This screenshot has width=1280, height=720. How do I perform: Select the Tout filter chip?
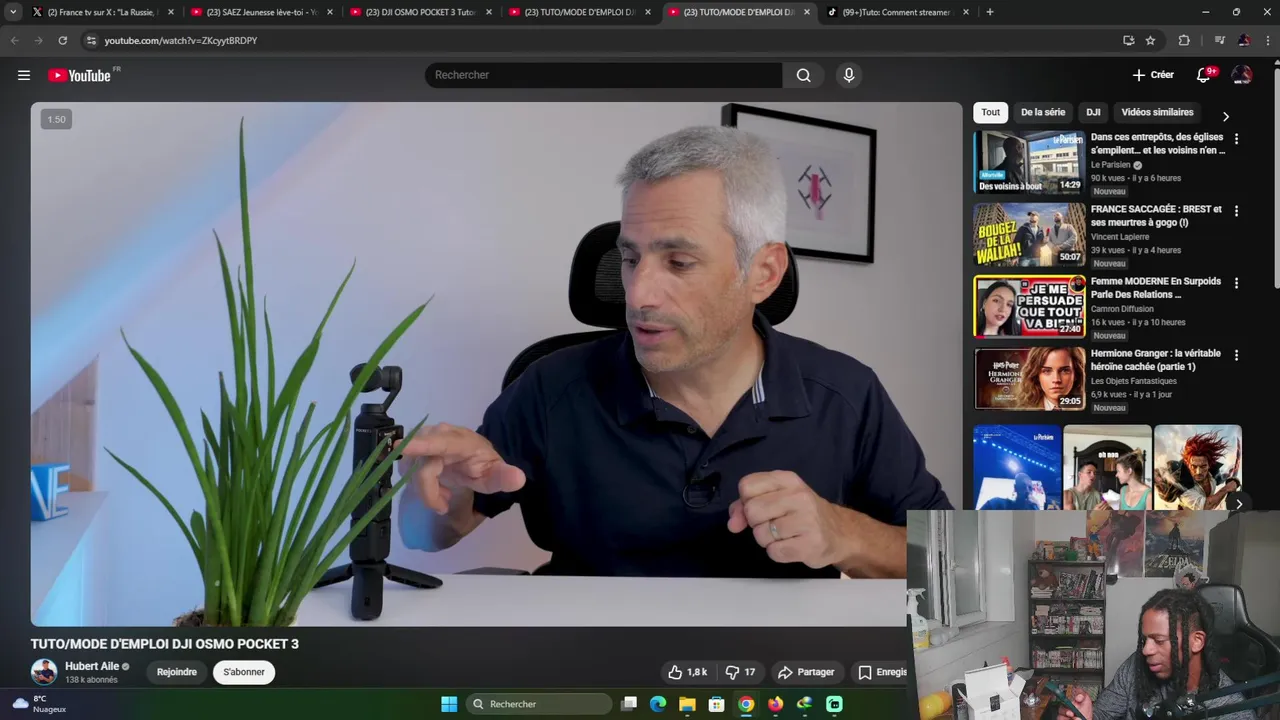click(x=990, y=112)
